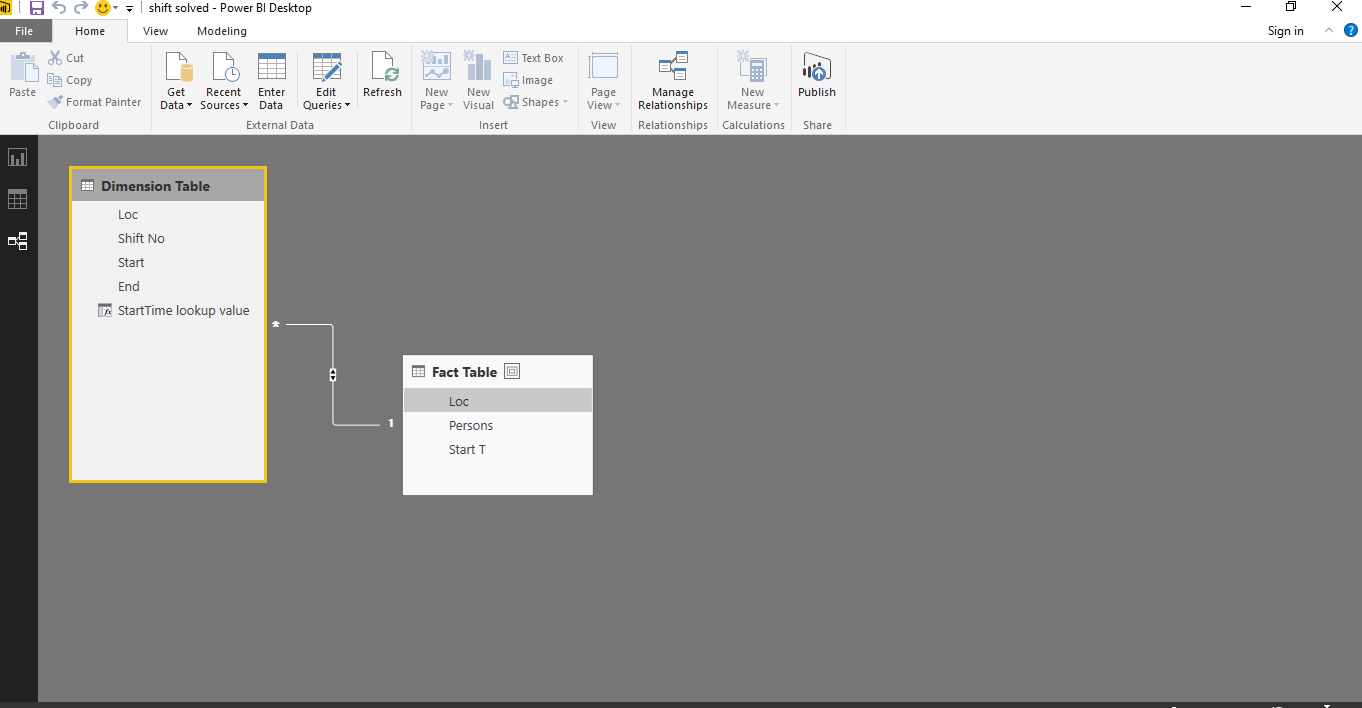Switch to Data view in sidebar
The height and width of the screenshot is (708, 1362).
[x=18, y=200]
